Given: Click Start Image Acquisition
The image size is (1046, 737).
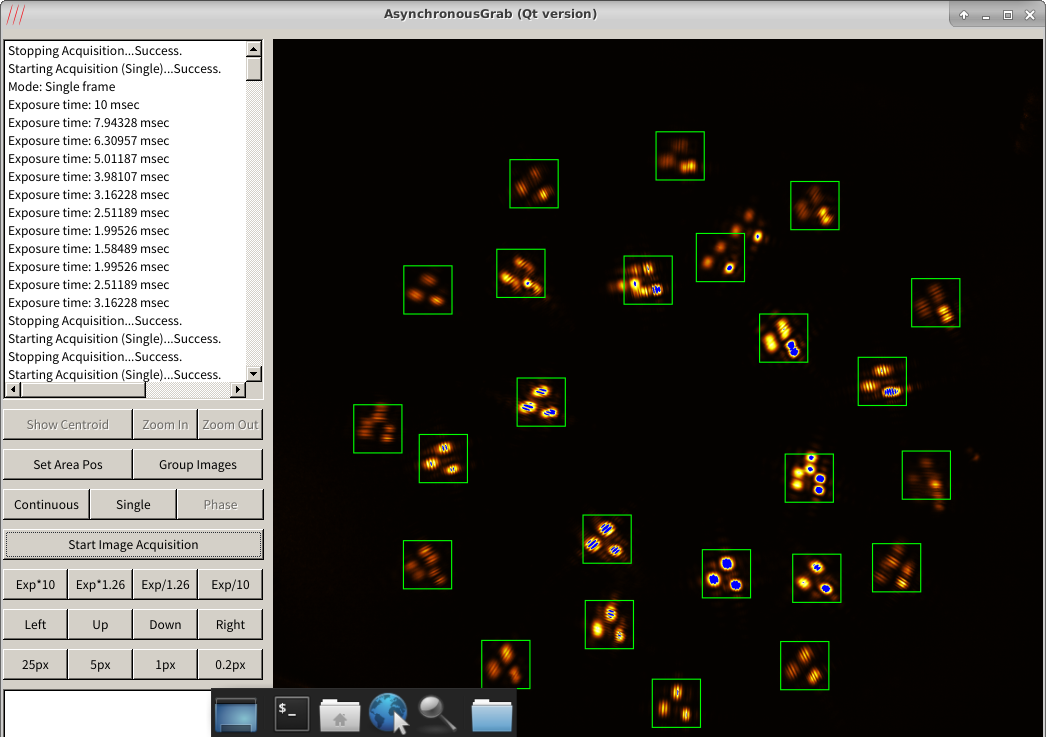Looking at the screenshot, I should pos(133,545).
